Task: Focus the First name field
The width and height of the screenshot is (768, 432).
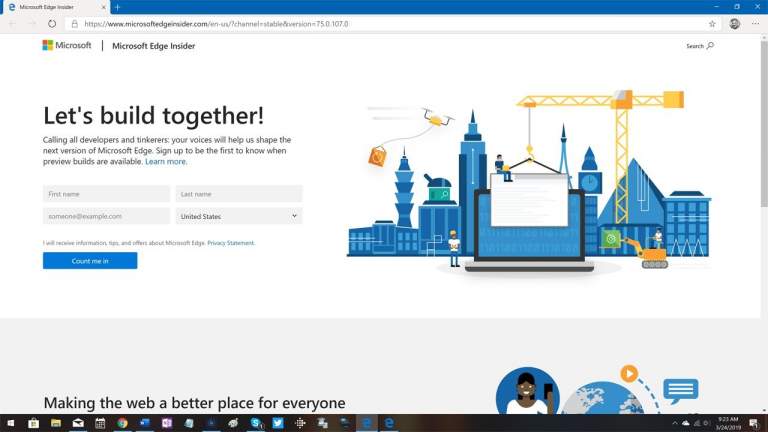Action: [106, 194]
